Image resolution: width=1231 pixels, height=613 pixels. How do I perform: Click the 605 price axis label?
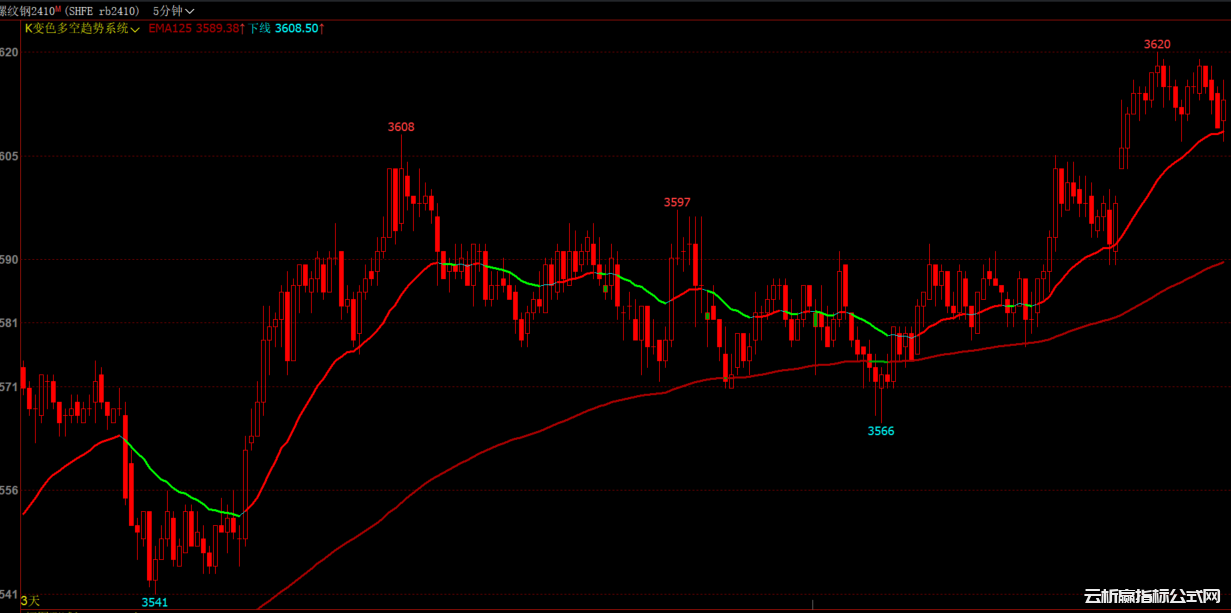coord(9,156)
